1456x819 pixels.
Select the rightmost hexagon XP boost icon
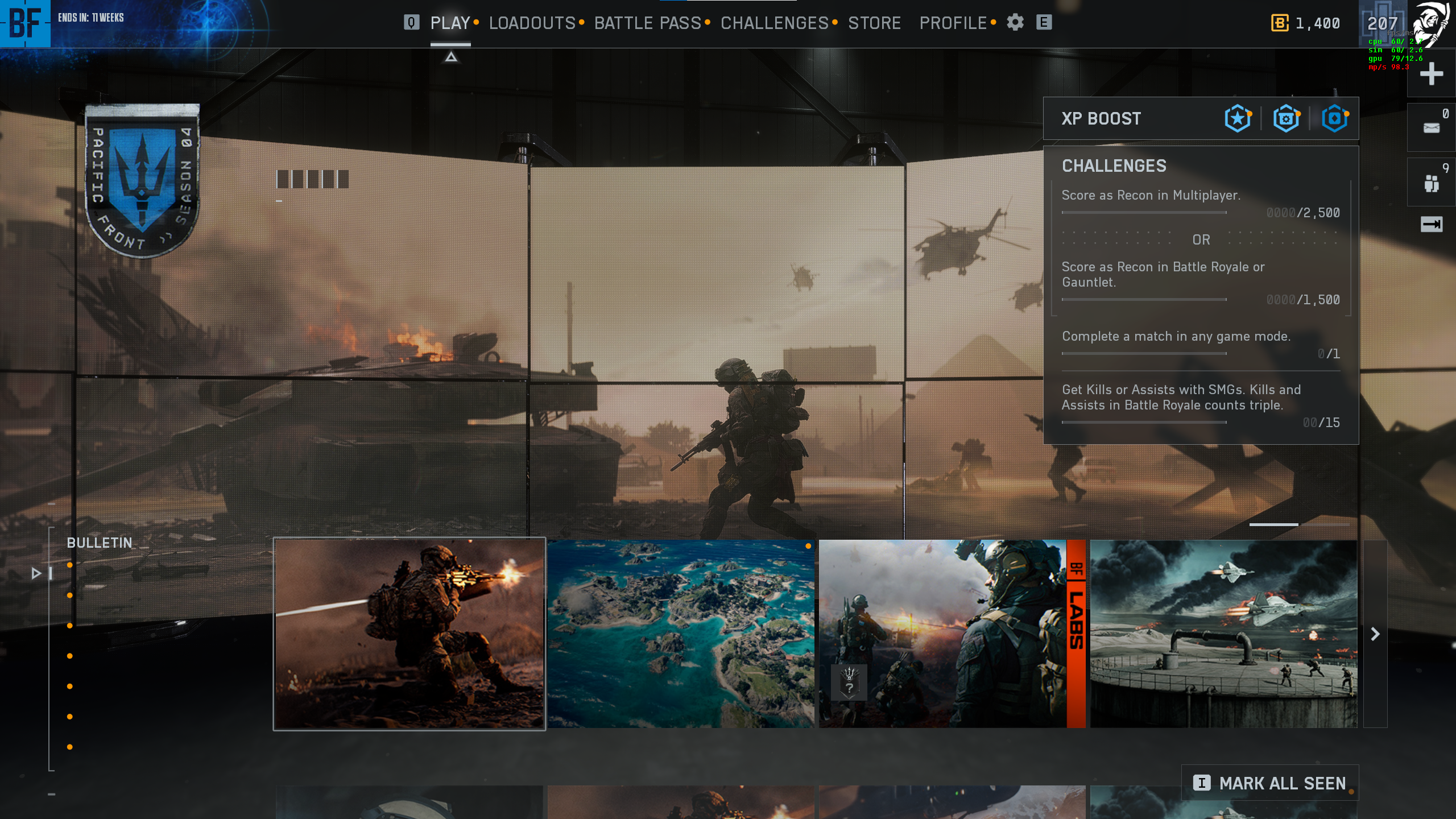click(1335, 118)
